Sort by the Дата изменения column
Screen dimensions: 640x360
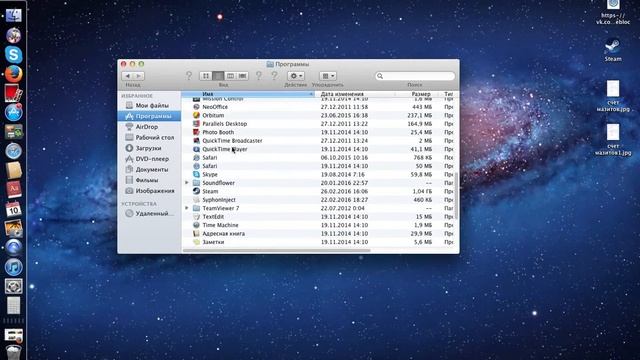pos(356,94)
